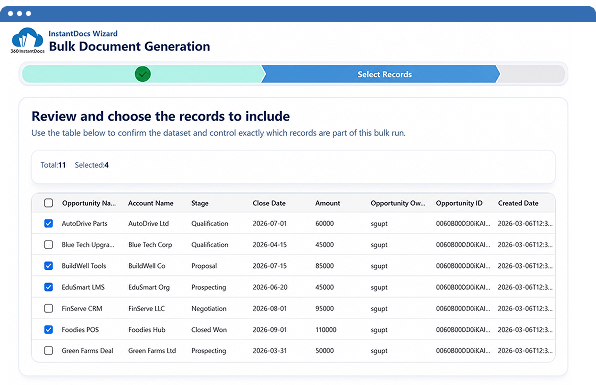
Task: Click the Stage column header
Action: pyautogui.click(x=200, y=203)
